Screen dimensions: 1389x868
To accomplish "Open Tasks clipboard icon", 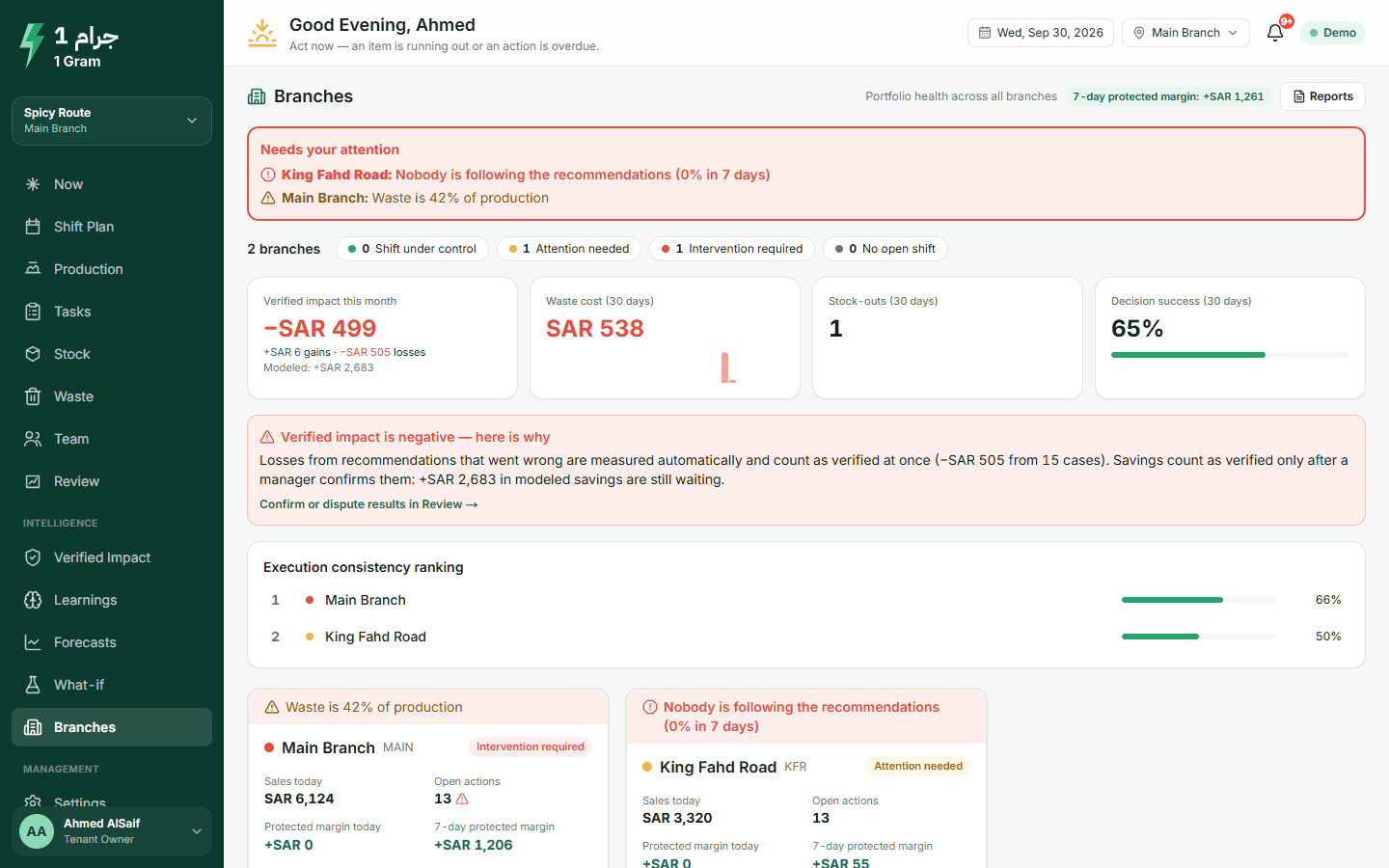I will tap(33, 312).
